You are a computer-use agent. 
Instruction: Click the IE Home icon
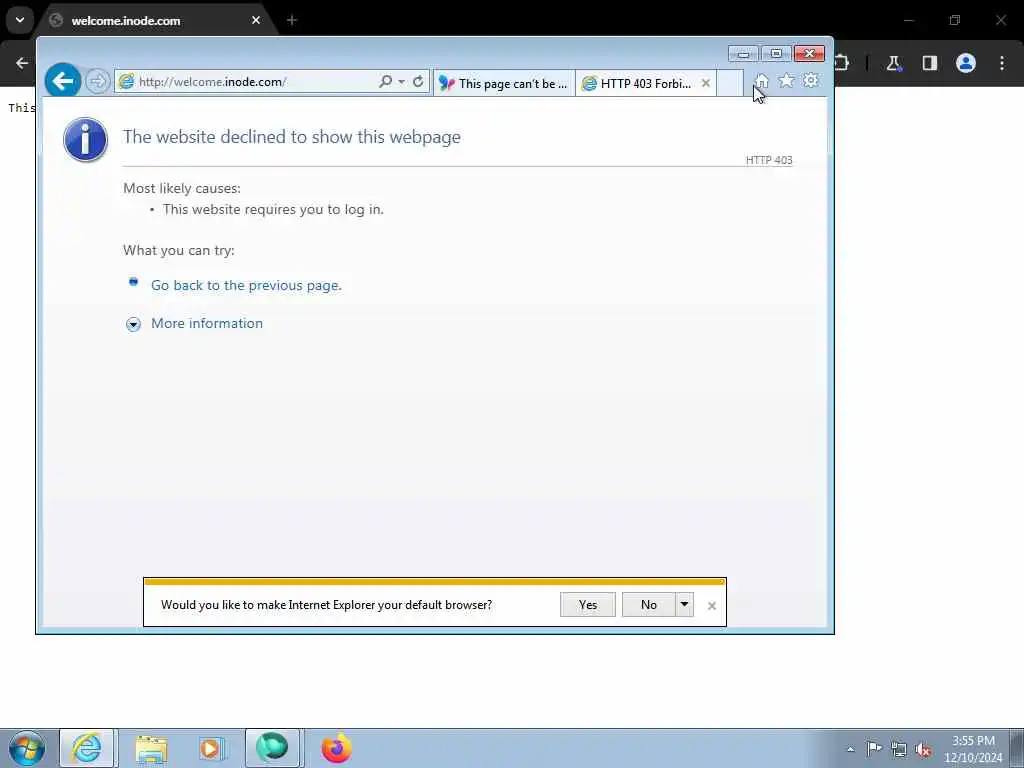pyautogui.click(x=761, y=80)
